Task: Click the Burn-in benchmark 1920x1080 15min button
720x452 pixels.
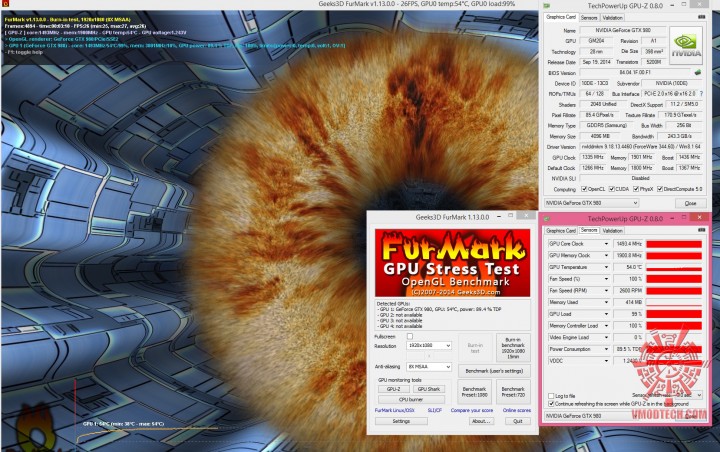Action: tap(513, 348)
